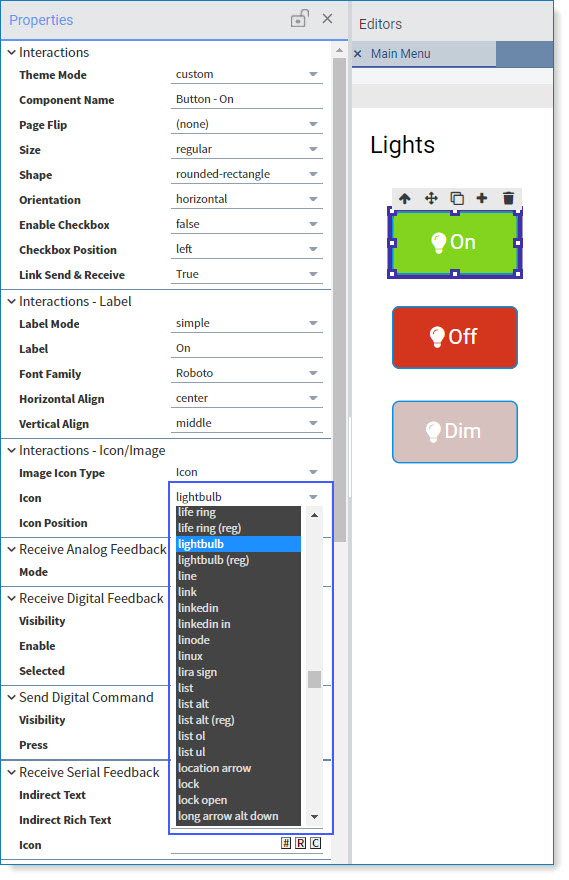Open the Shape dropdown
The height and width of the screenshot is (880, 569).
pos(247,174)
